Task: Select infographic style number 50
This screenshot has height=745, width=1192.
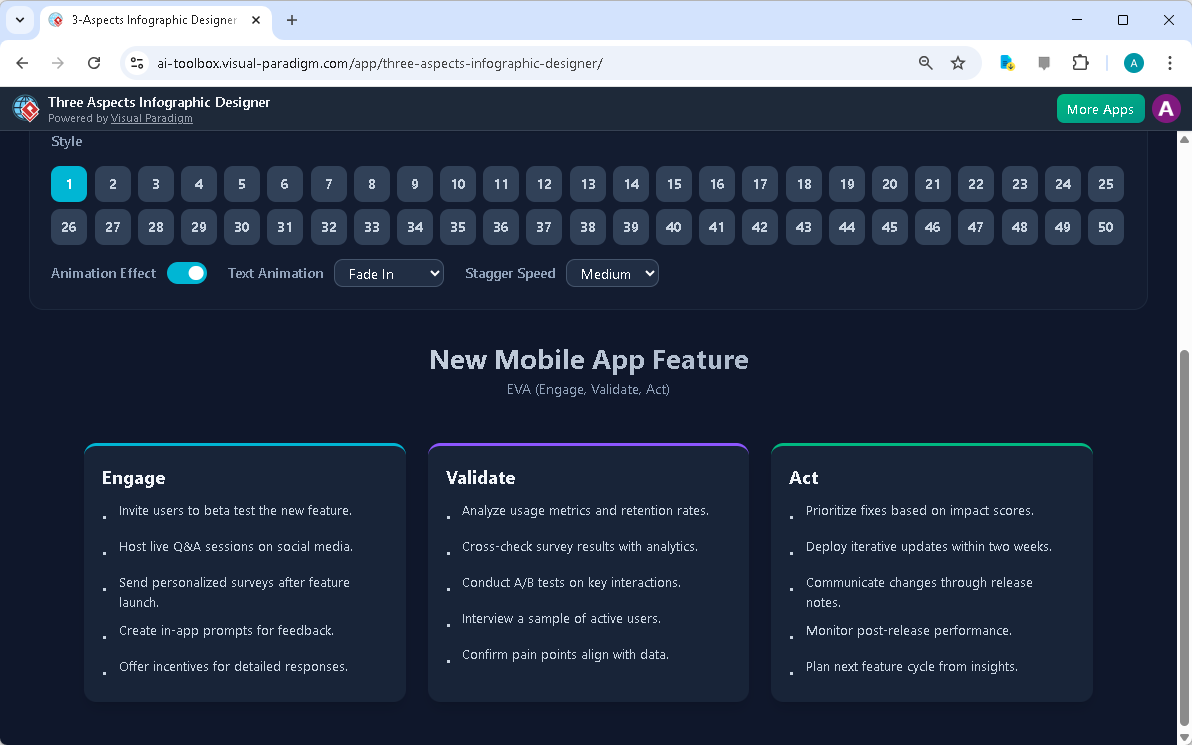Action: point(1106,227)
